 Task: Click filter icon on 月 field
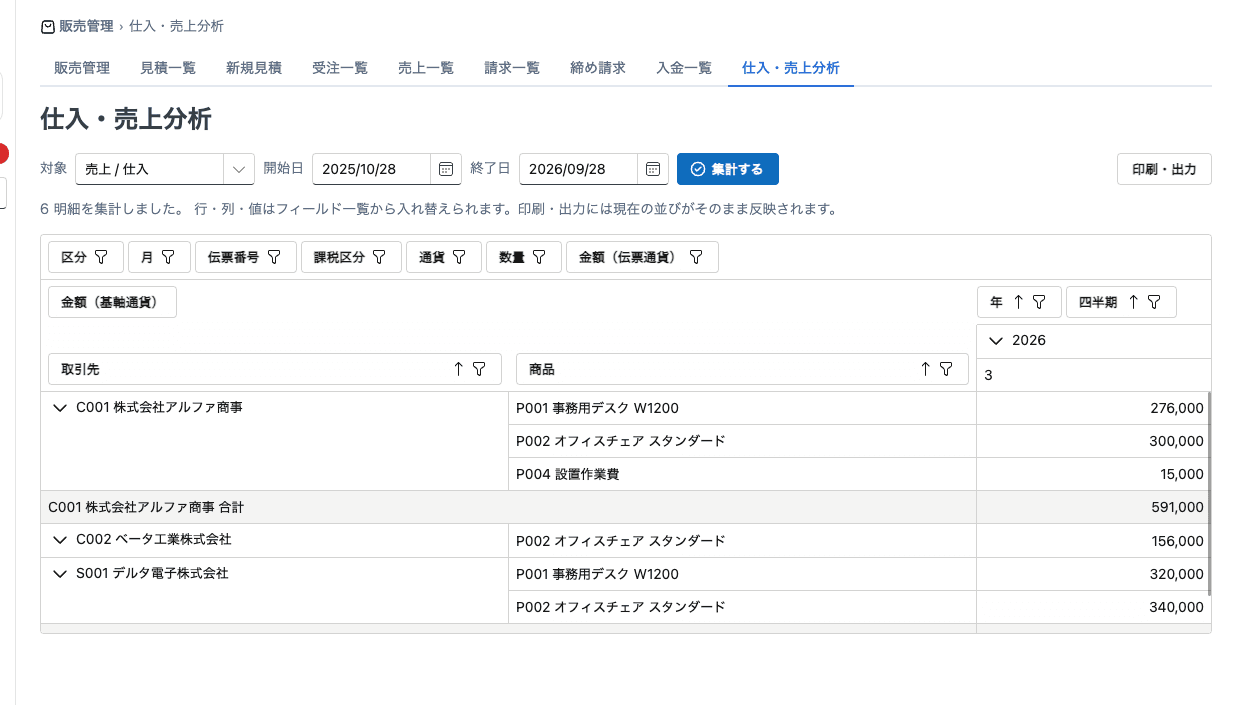168,257
